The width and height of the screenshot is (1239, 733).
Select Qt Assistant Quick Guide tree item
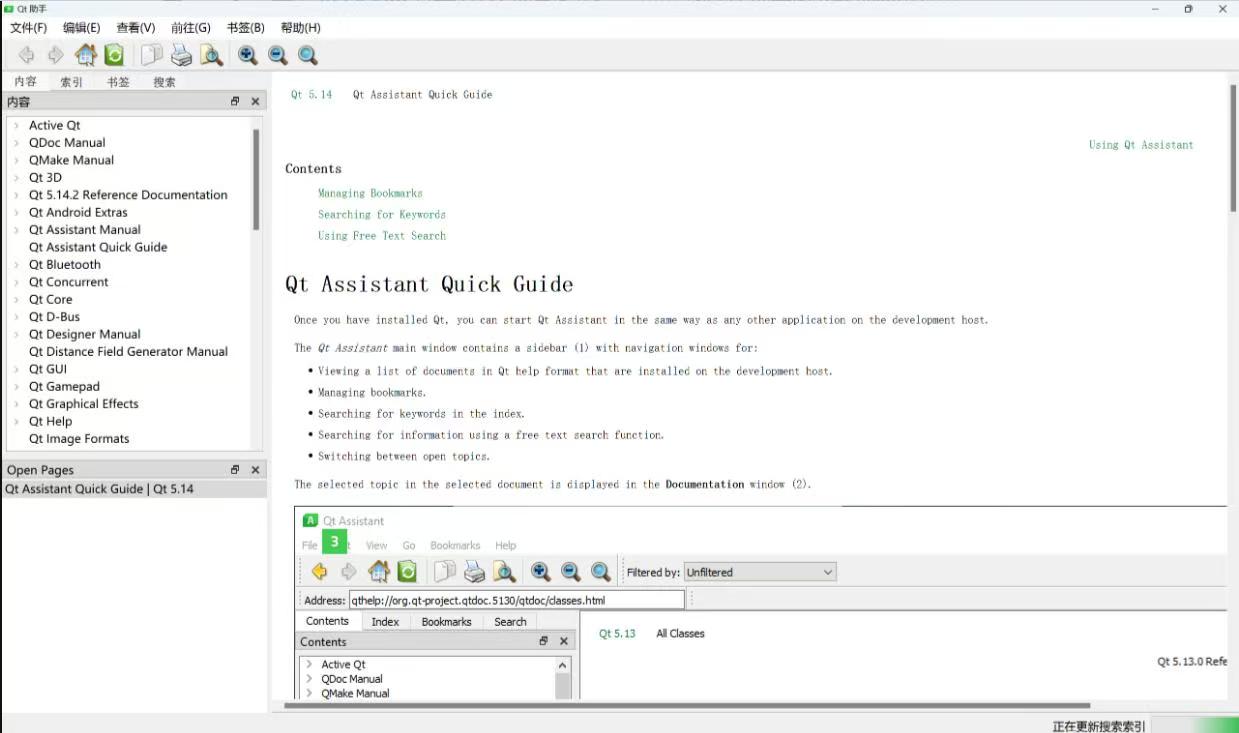tap(98, 247)
